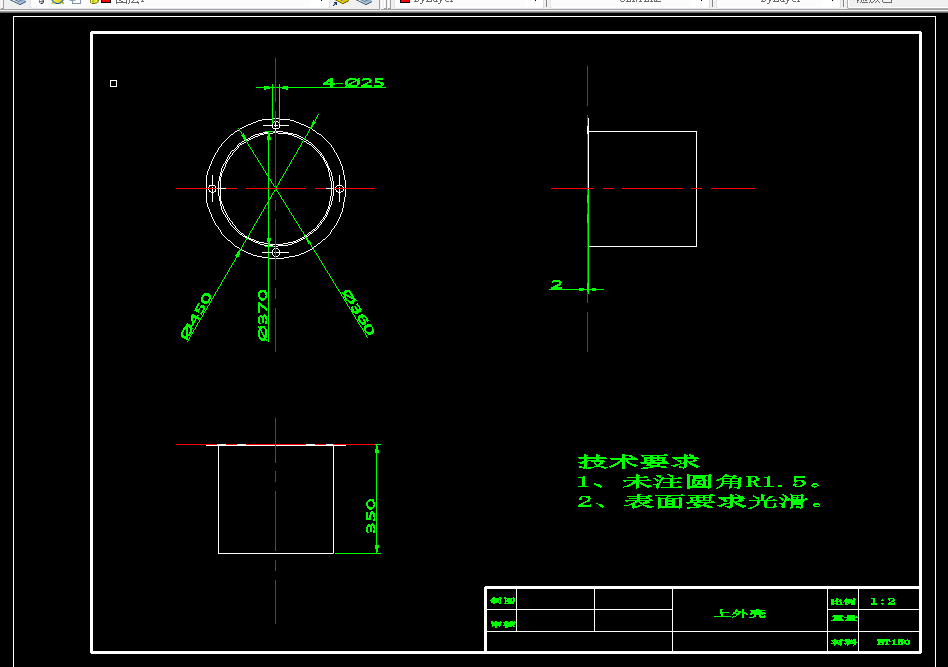Select the Ø370 diameter dimension text
The height and width of the screenshot is (667, 948).
point(262,315)
